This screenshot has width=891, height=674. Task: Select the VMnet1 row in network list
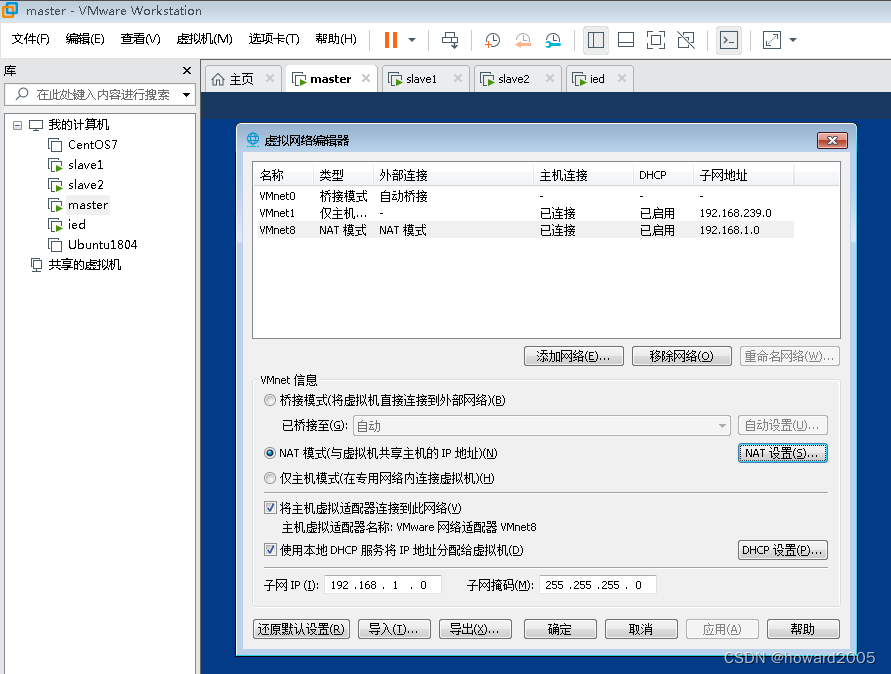(526, 213)
